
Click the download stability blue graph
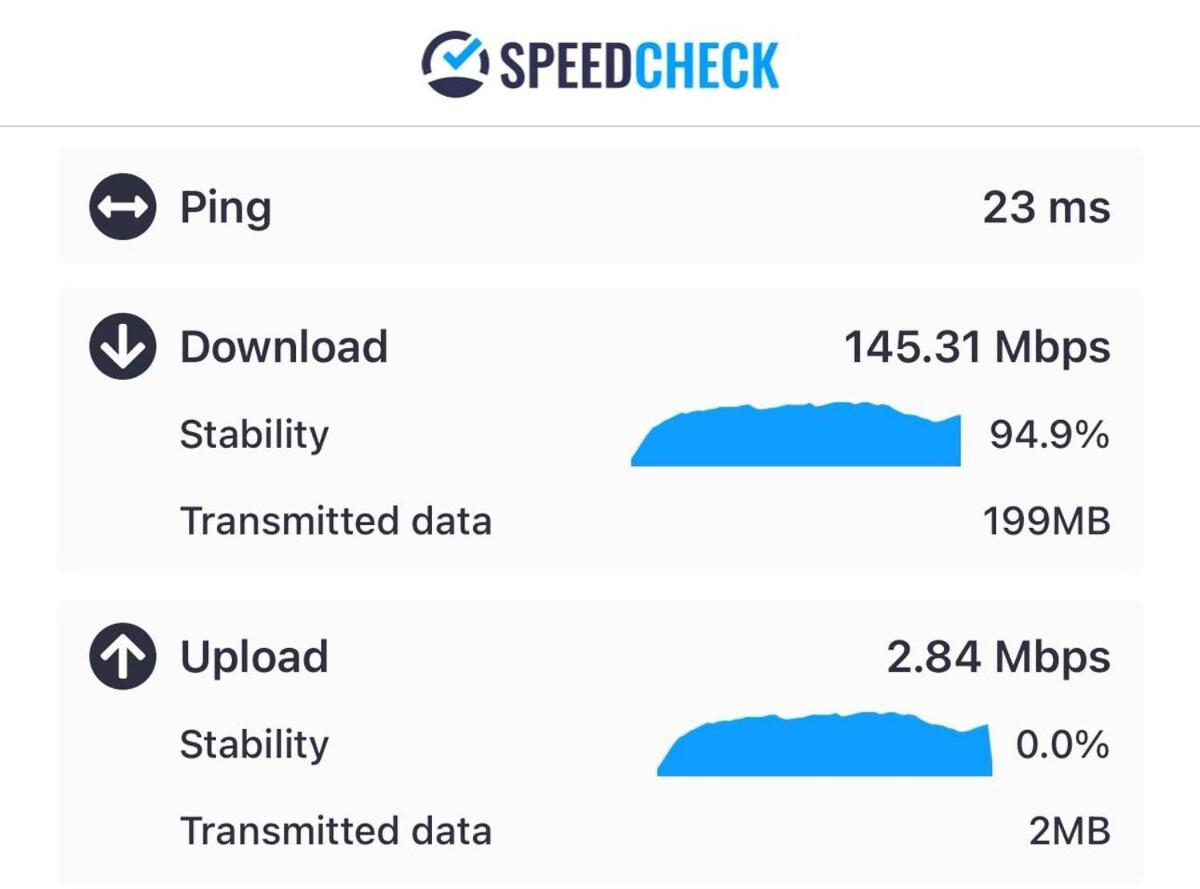[796, 434]
